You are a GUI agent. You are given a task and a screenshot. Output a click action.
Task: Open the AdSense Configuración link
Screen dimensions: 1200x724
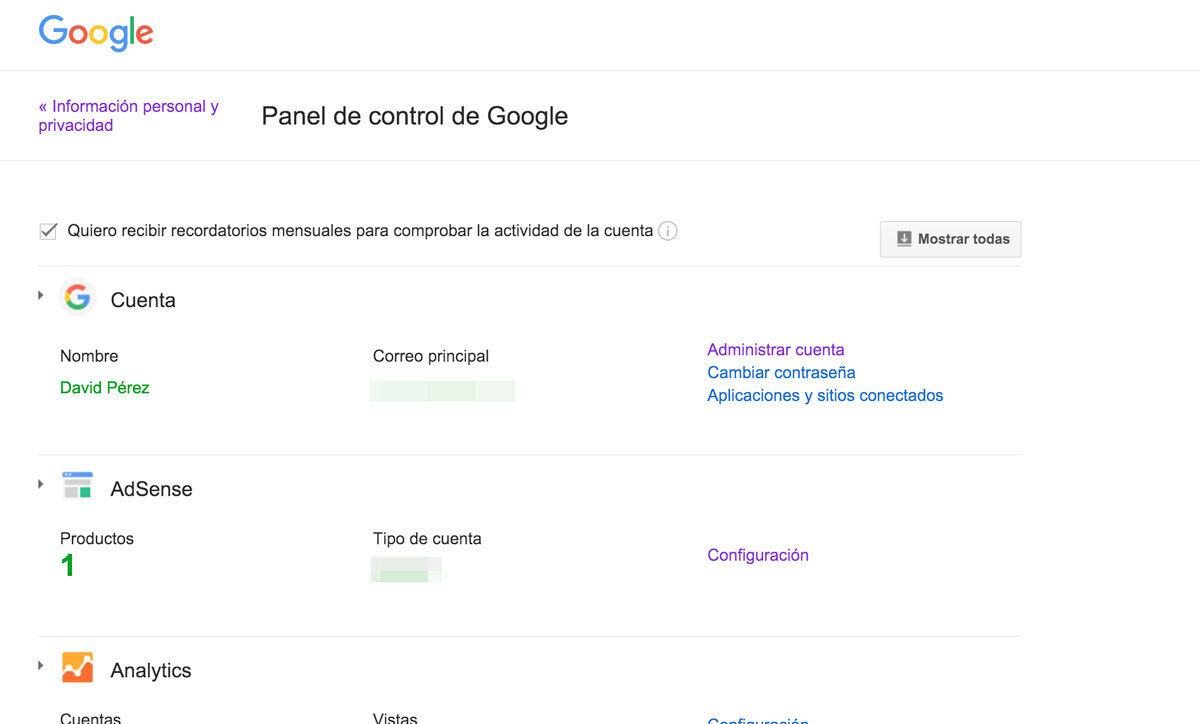pos(757,555)
